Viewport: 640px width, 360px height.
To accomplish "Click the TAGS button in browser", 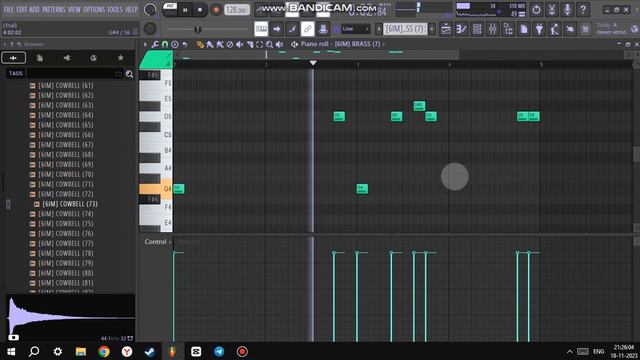I will point(16,73).
